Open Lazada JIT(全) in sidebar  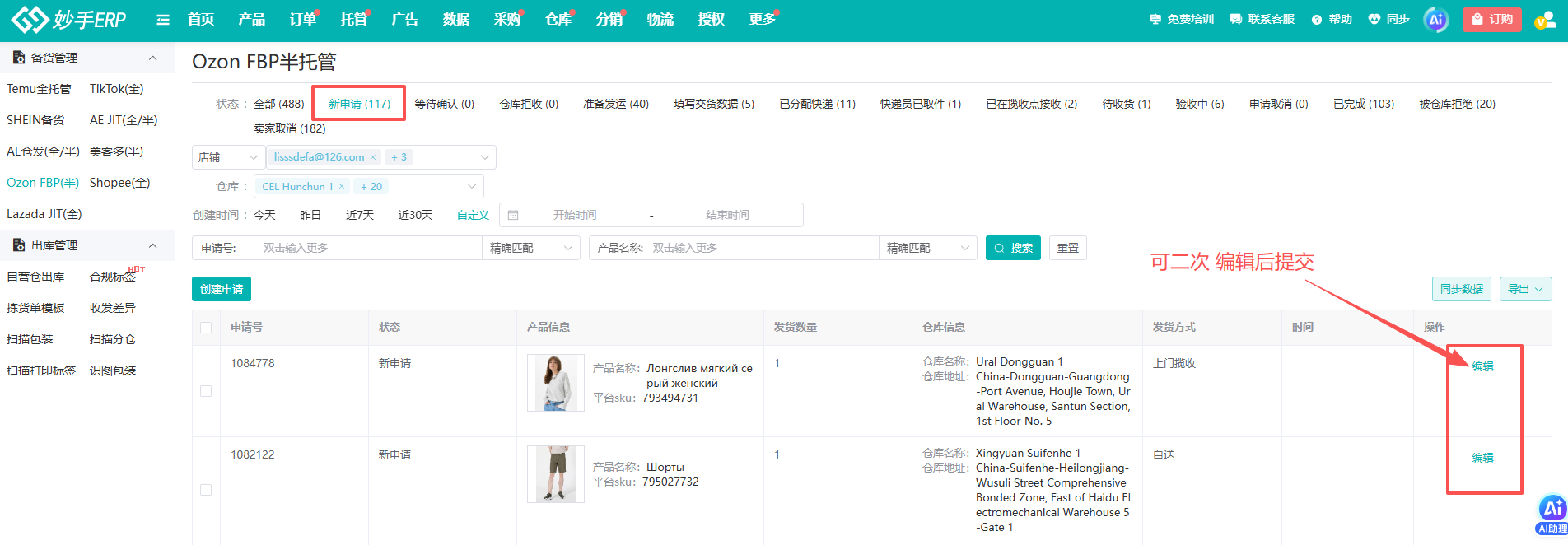(44, 214)
